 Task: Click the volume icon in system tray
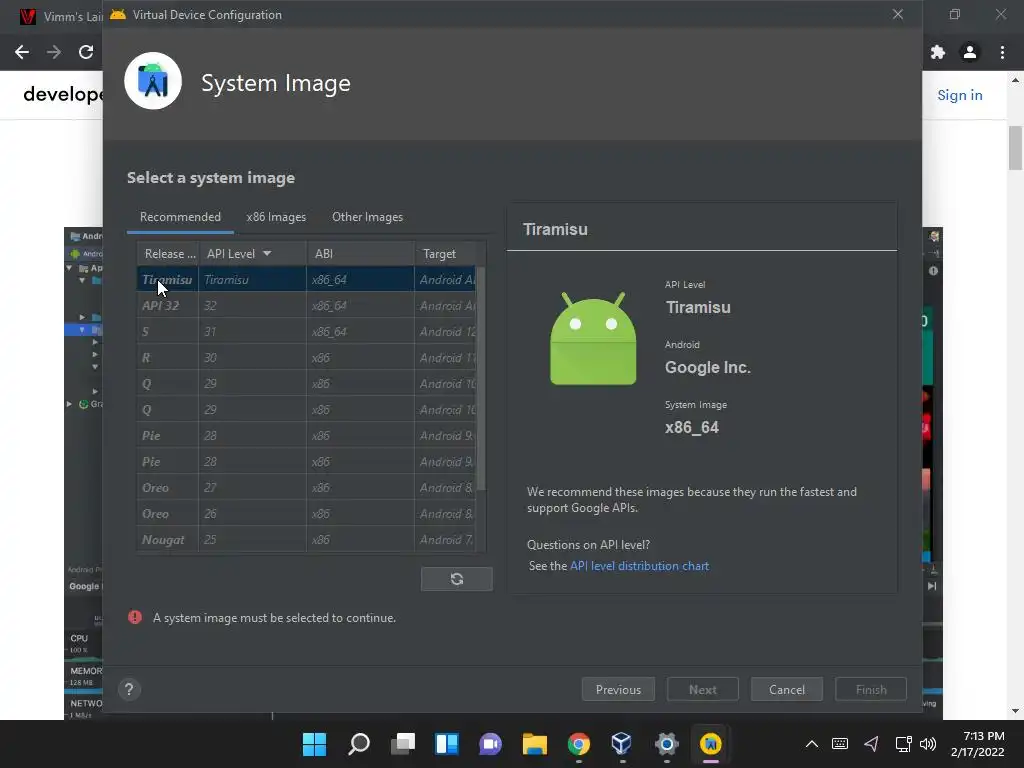(927, 744)
